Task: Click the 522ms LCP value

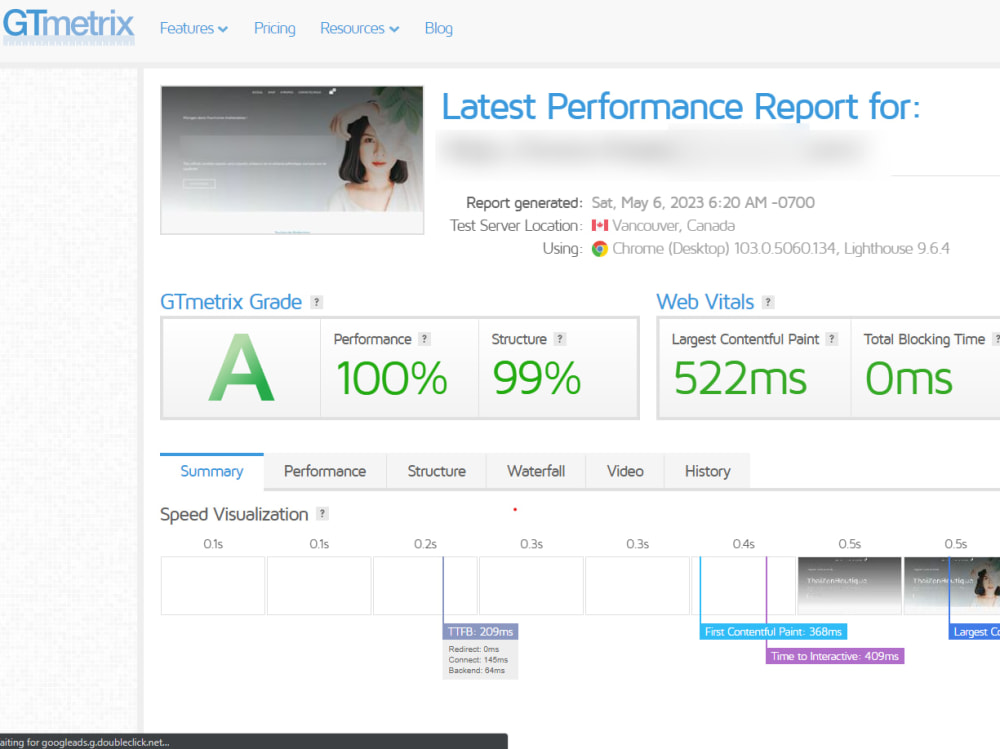Action: [x=740, y=378]
